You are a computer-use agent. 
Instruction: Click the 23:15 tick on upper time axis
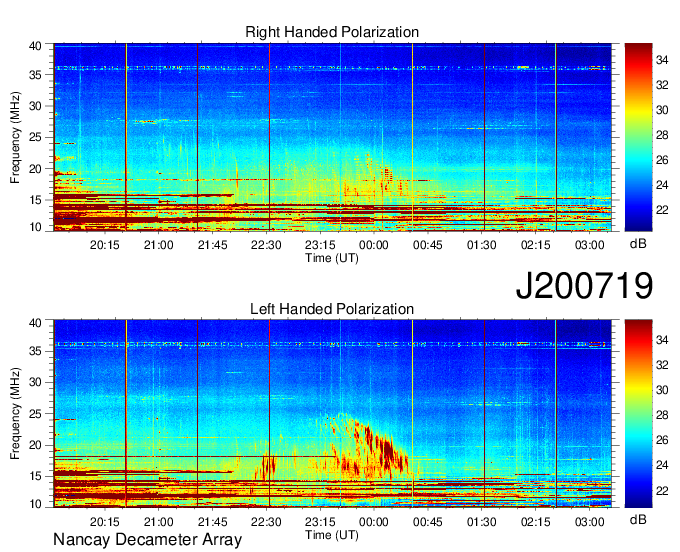320,245
